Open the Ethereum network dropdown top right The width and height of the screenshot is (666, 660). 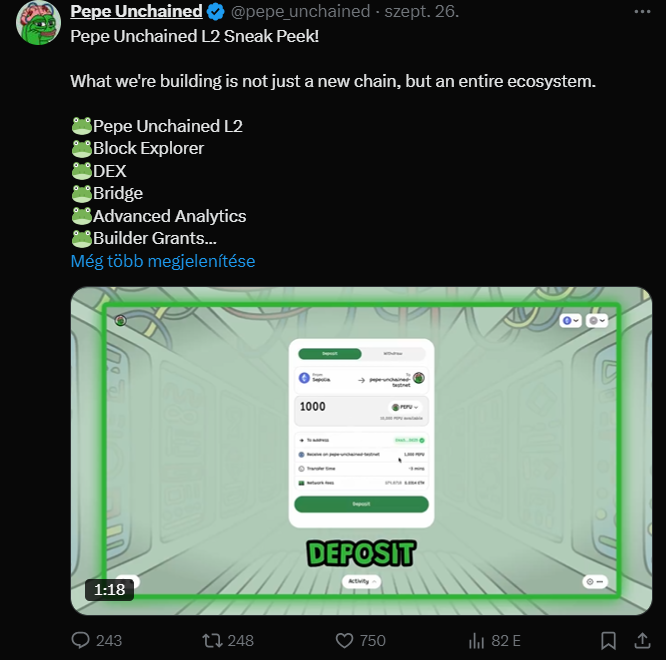click(570, 321)
